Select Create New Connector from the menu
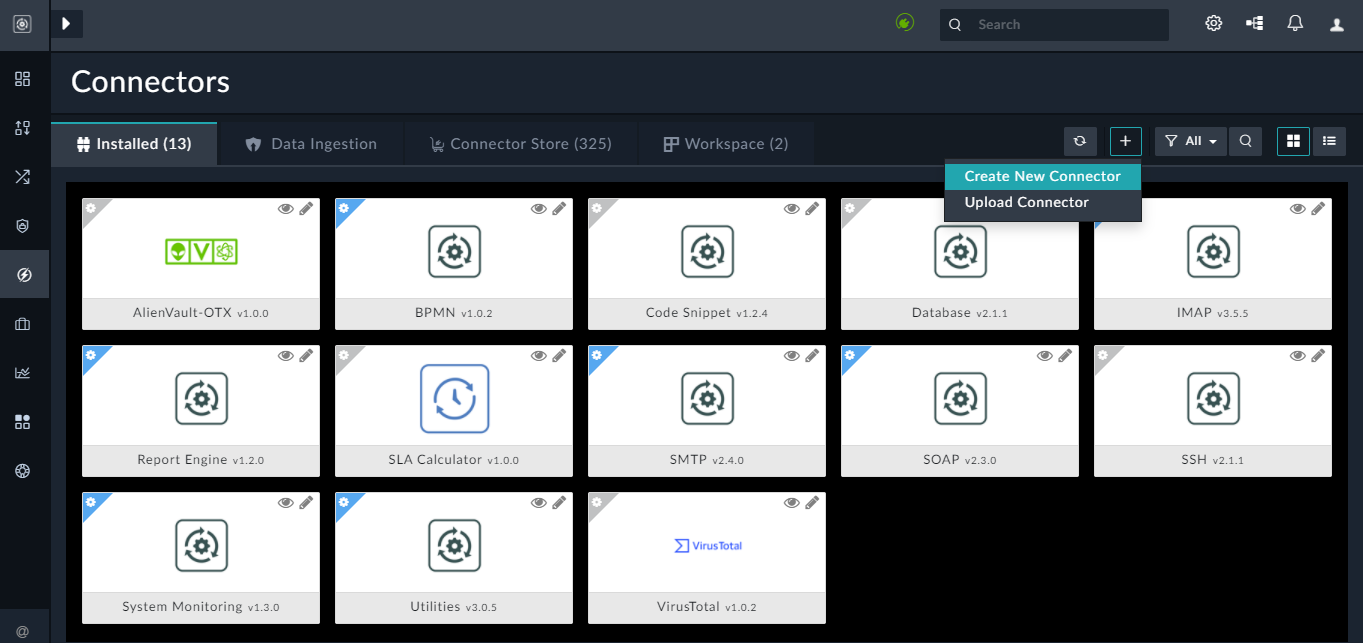 [x=1042, y=175]
